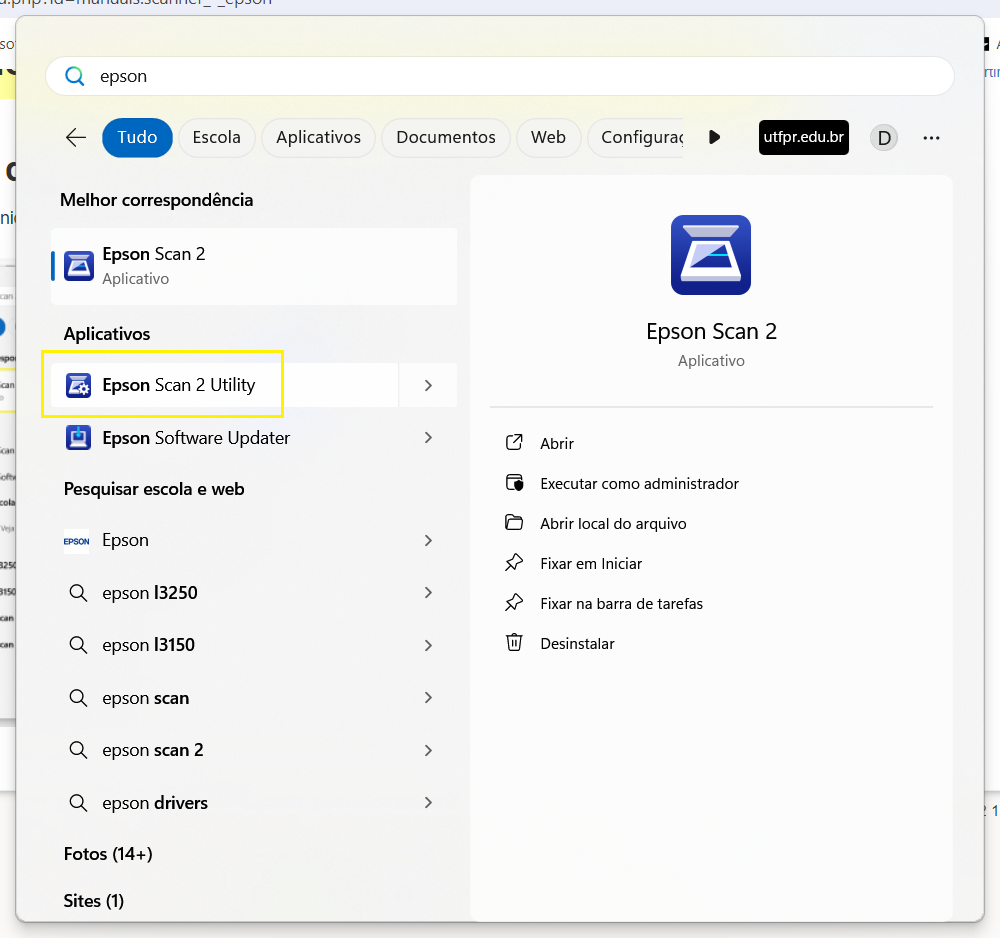This screenshot has width=1000, height=938.
Task: Expand the epson l3250 suggestion arrow
Action: [428, 593]
